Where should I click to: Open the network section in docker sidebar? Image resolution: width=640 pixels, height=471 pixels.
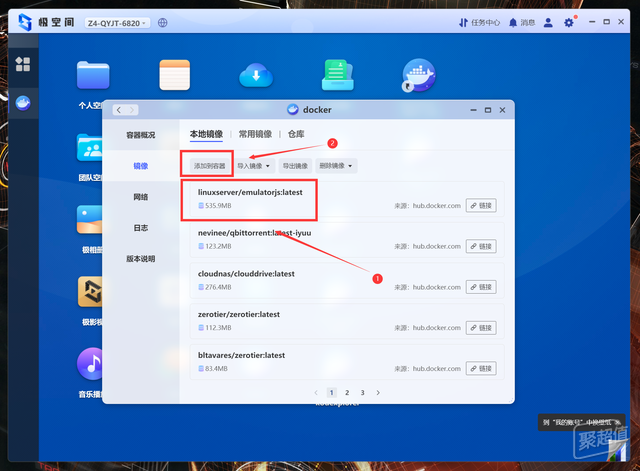pyautogui.click(x=140, y=197)
